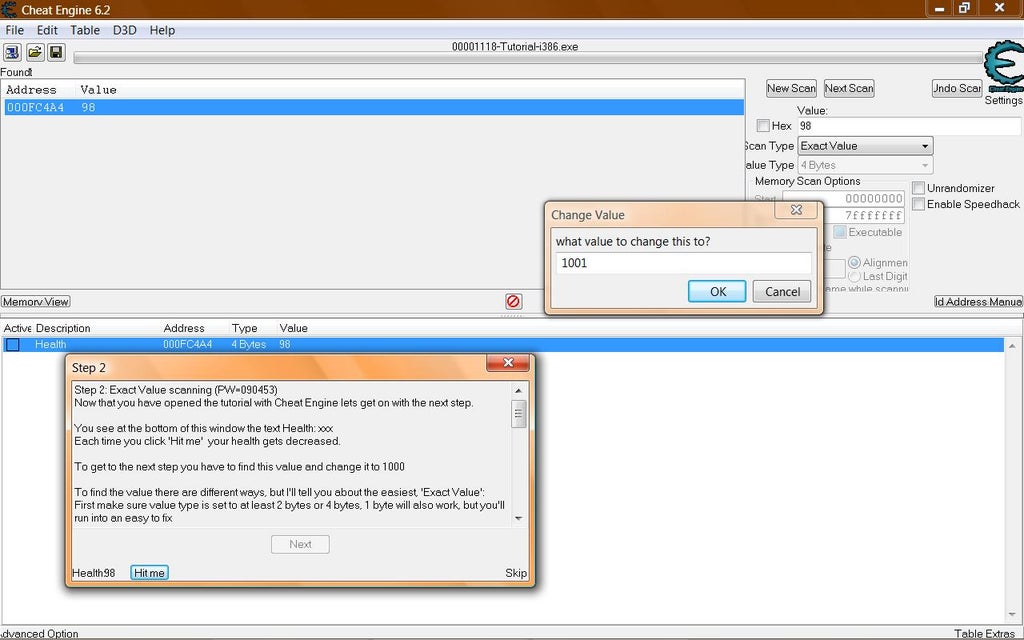The height and width of the screenshot is (640, 1024).
Task: Click the open folder toolbar icon
Action: pos(35,52)
